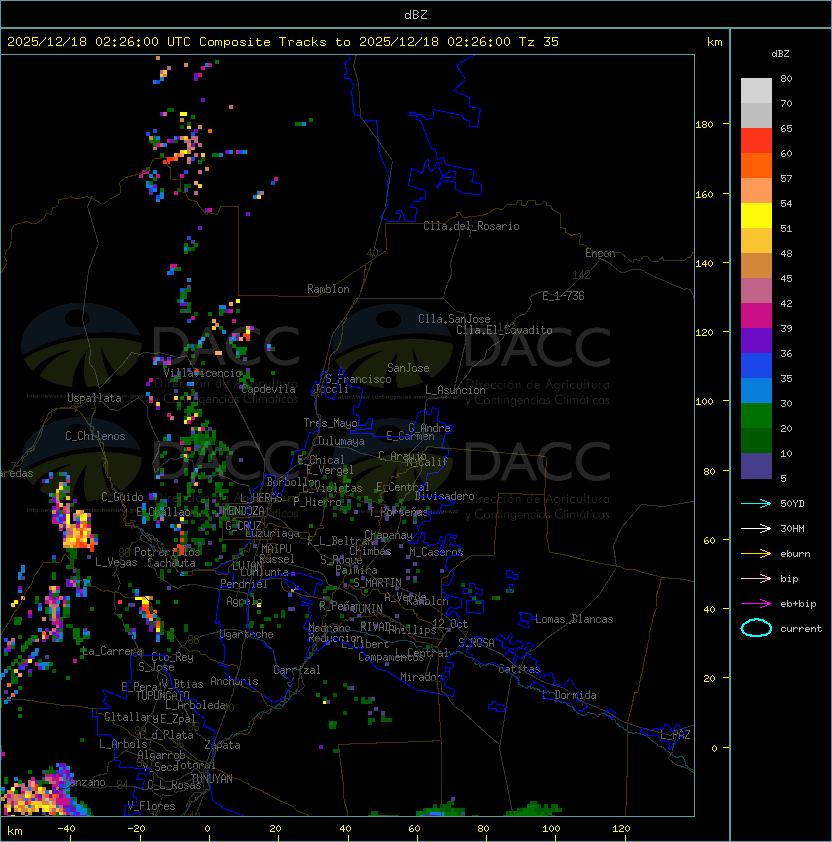This screenshot has height=842, width=832.
Task: Click the Clla.del_Rosario label
Action: 471,227
